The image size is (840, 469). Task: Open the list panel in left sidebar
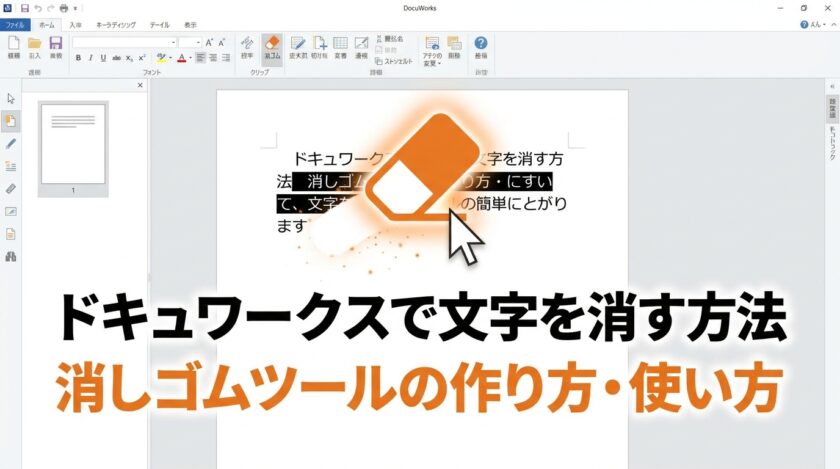point(11,166)
